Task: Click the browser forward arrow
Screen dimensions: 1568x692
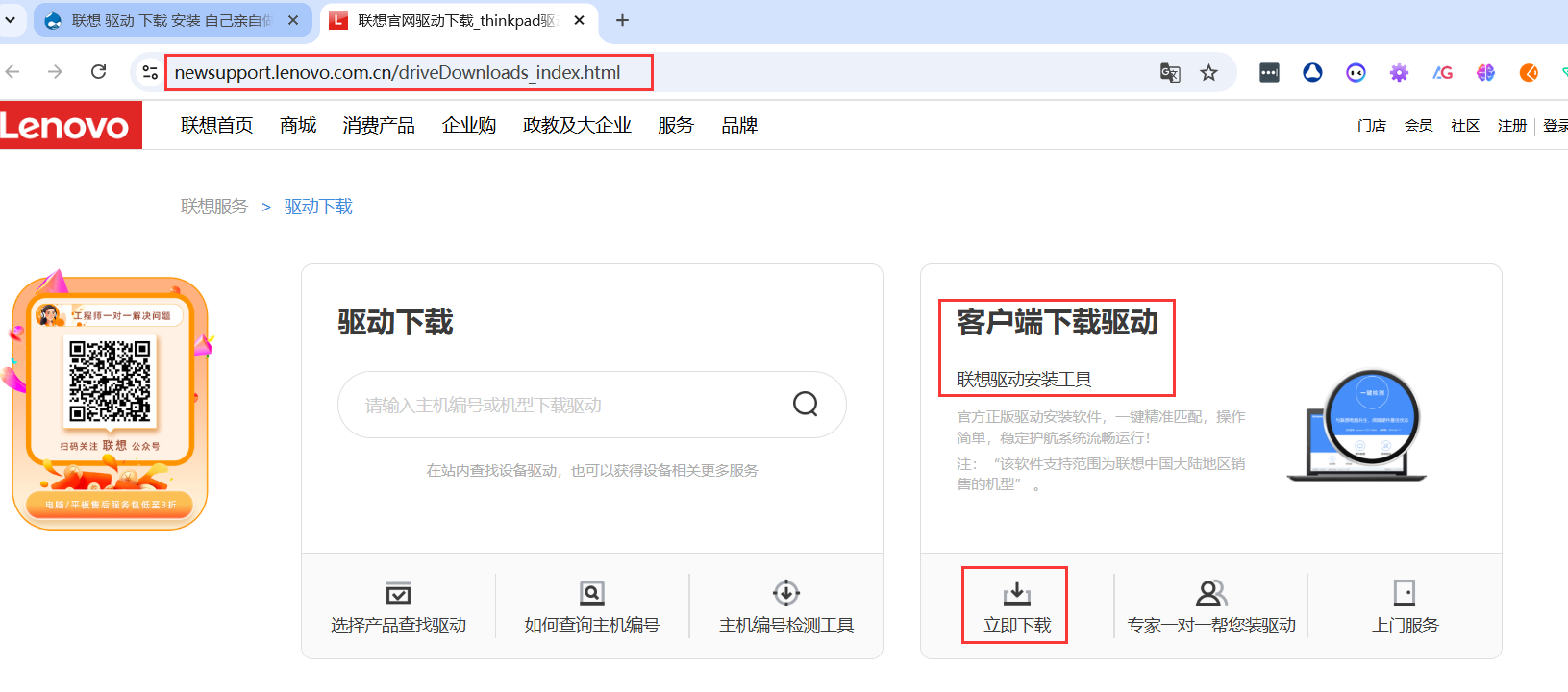Action: click(55, 72)
